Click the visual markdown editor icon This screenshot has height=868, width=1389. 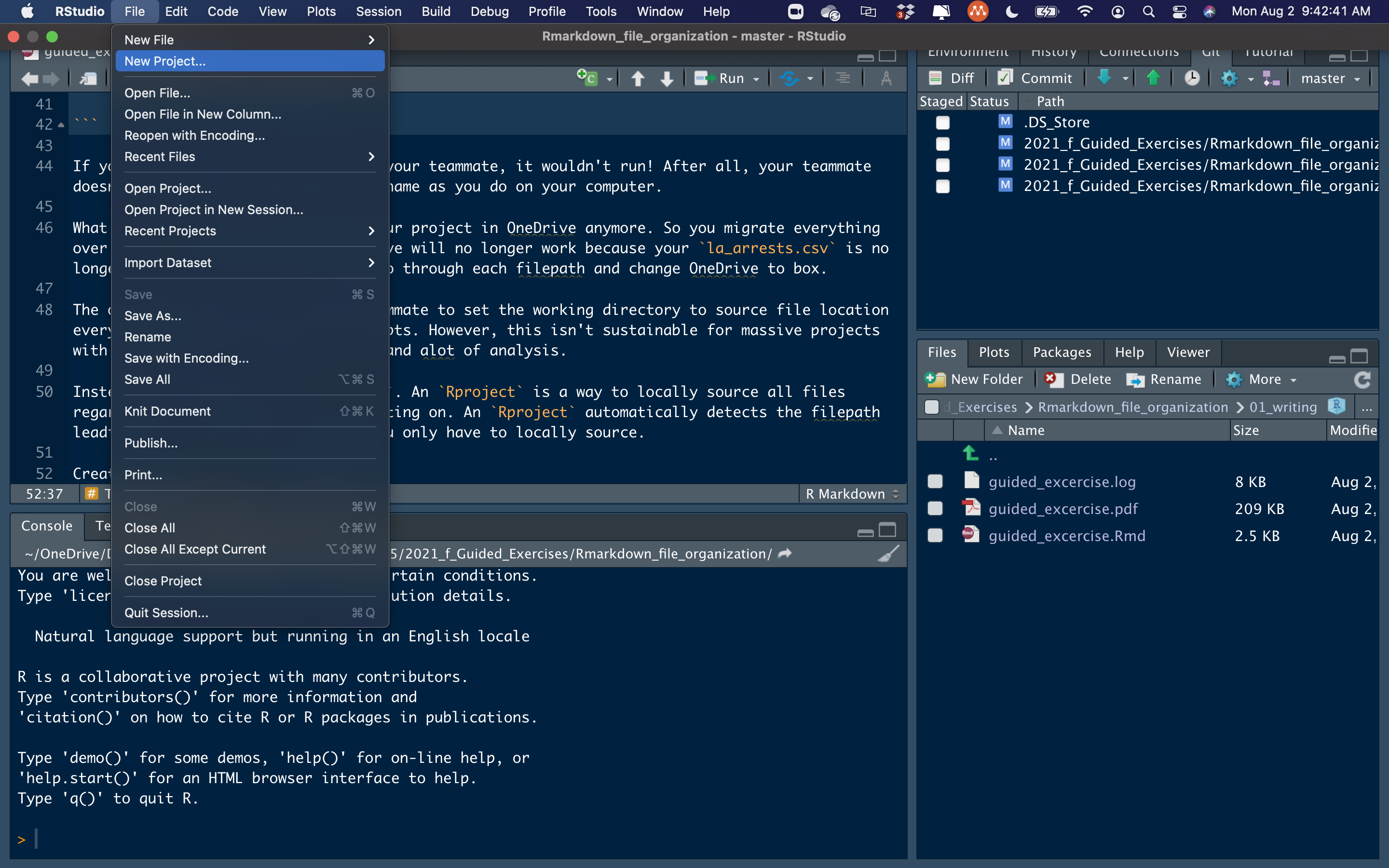click(x=885, y=78)
